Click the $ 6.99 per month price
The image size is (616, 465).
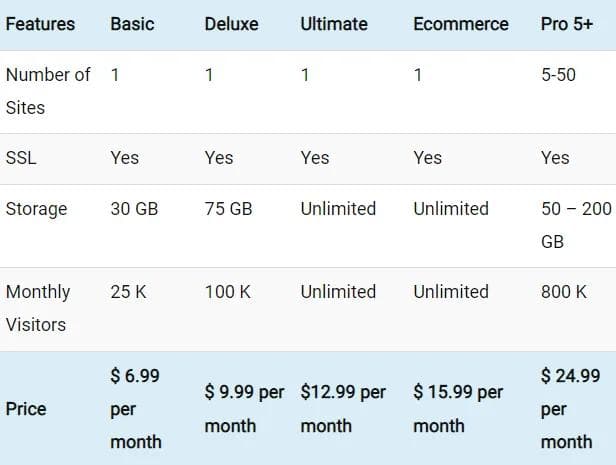pos(135,408)
